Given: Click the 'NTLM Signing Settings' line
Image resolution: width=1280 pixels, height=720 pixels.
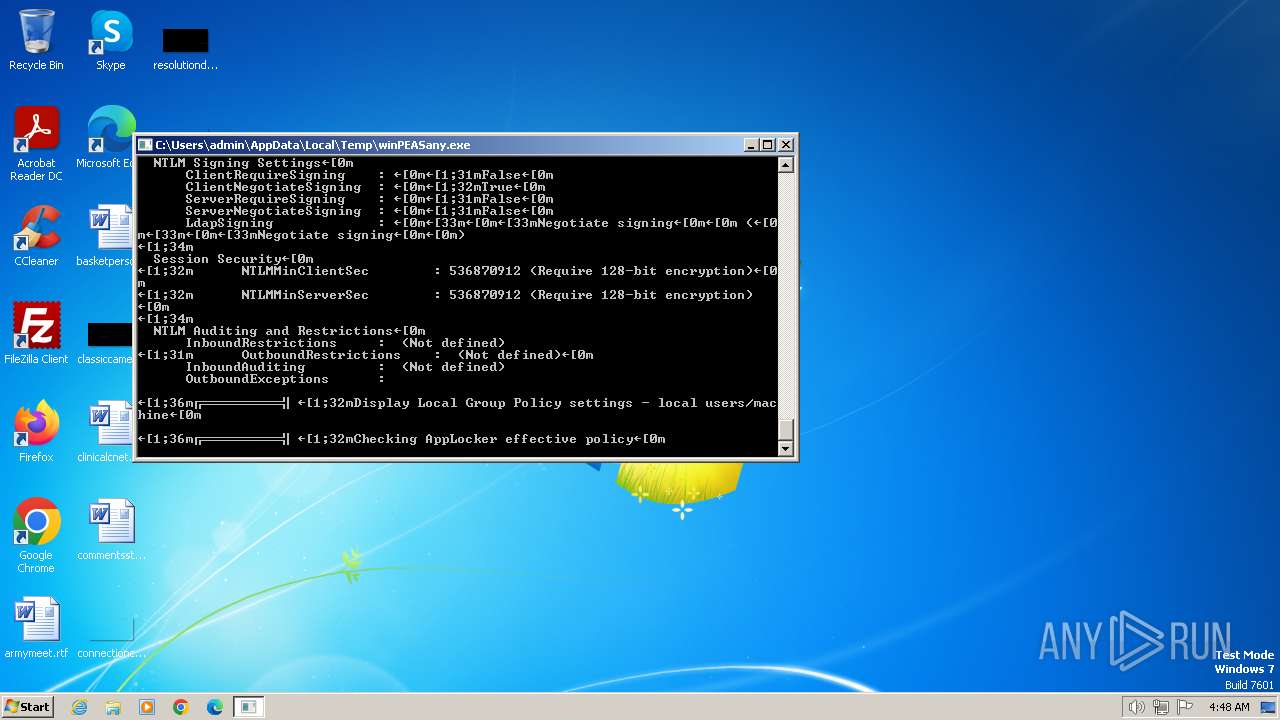Looking at the screenshot, I should coord(253,163).
